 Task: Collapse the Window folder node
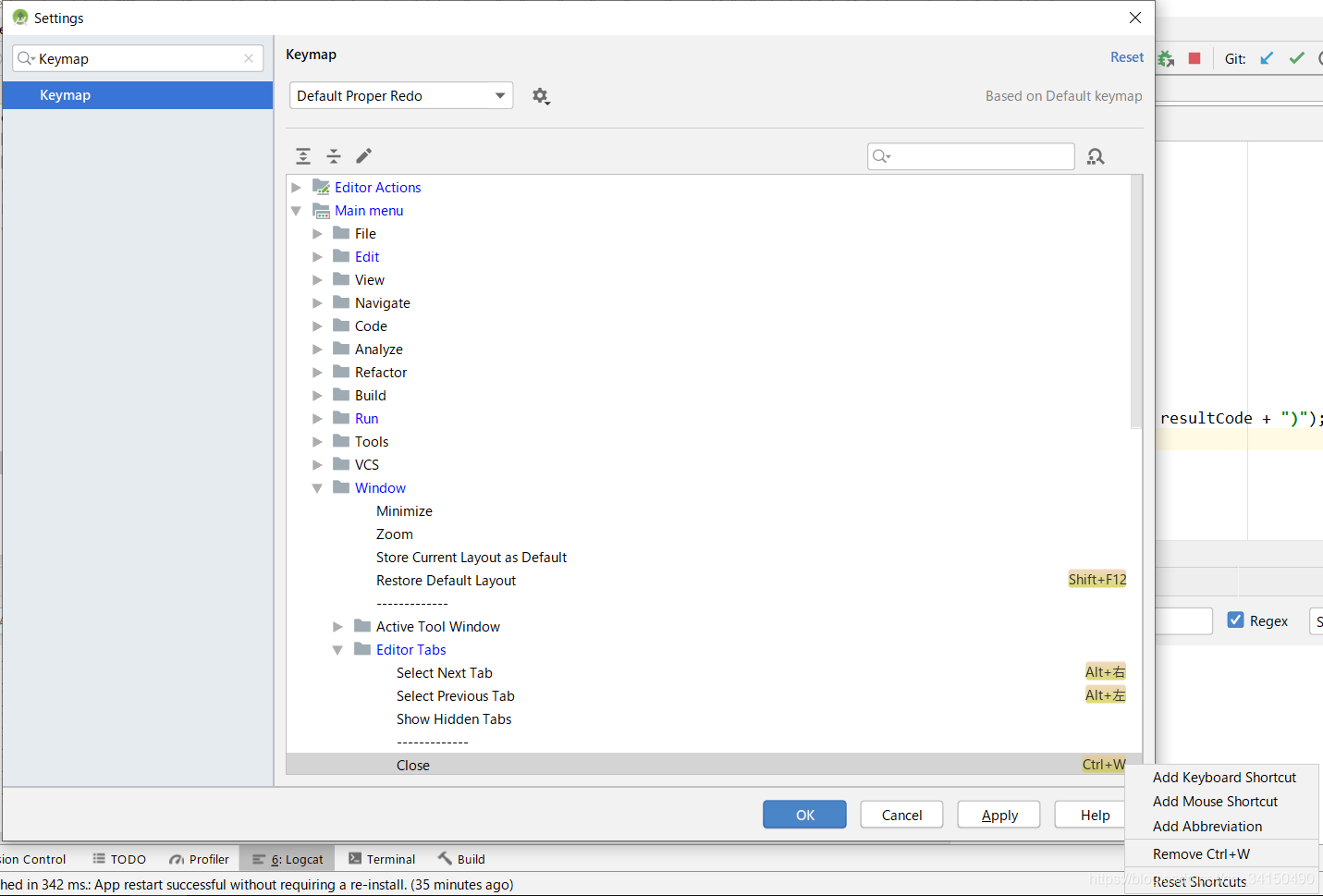pyautogui.click(x=317, y=488)
